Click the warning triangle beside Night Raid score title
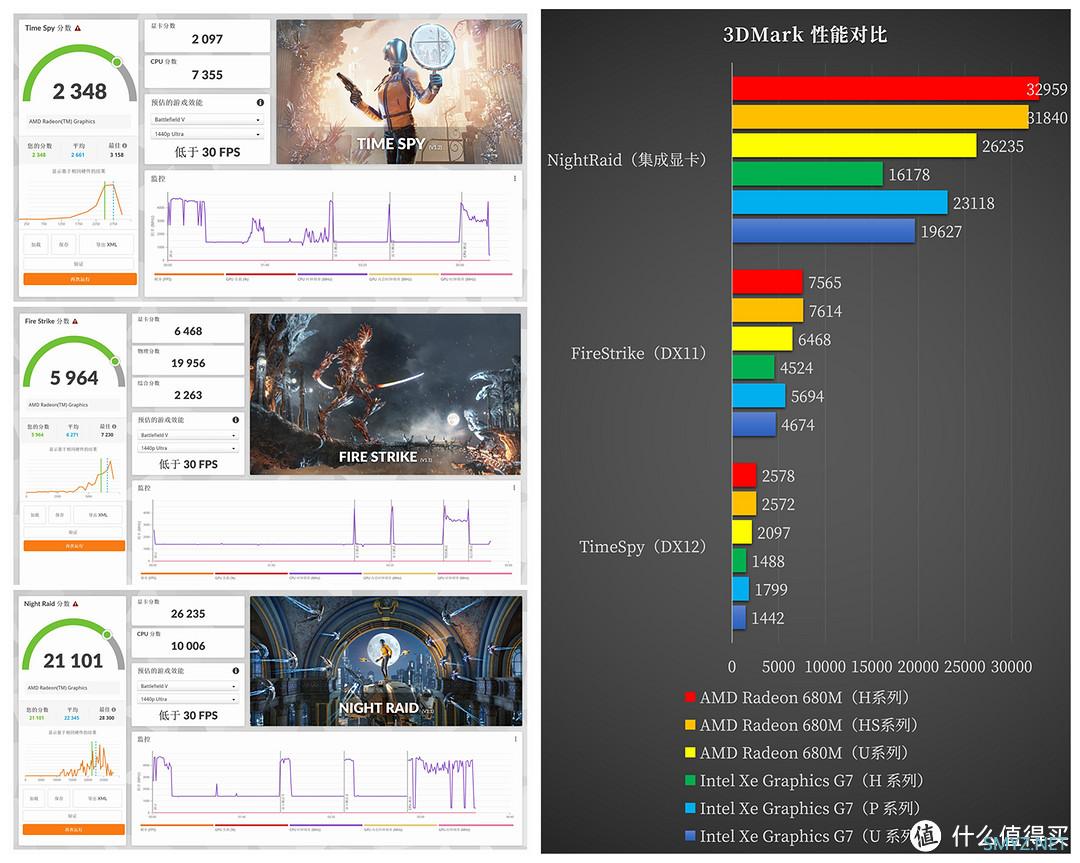This screenshot has height=863, width=1080. click(x=75, y=604)
